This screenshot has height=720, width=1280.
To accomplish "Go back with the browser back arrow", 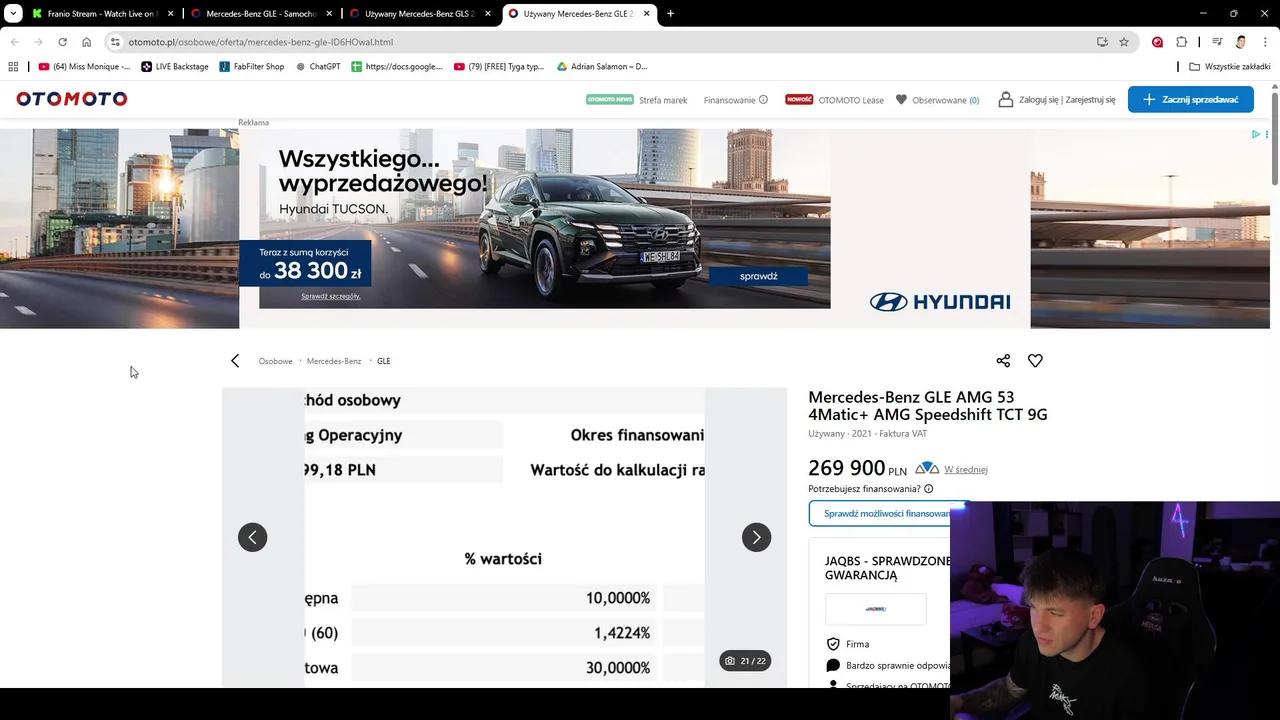I will click(14, 42).
